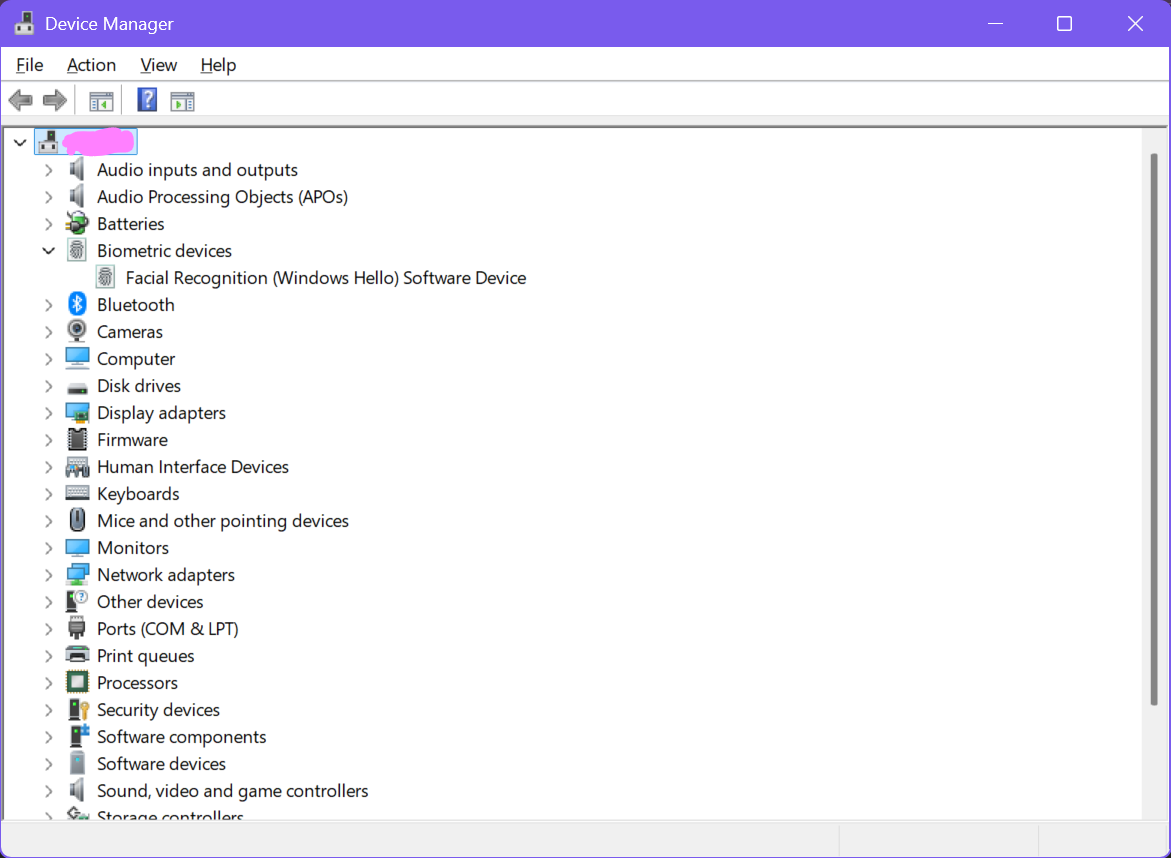The image size is (1171, 858).
Task: Expand the Audio inputs and outputs category
Action: click(49, 170)
